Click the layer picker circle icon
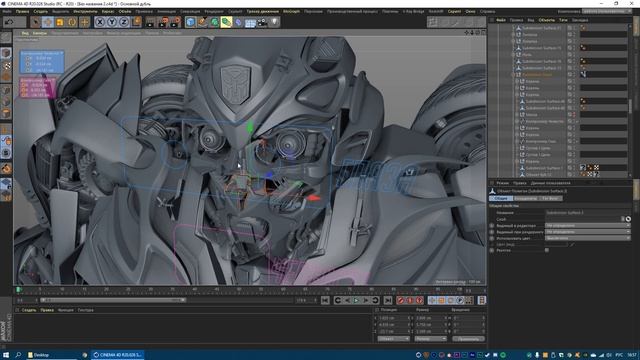The width and height of the screenshot is (640, 360). 628,219
